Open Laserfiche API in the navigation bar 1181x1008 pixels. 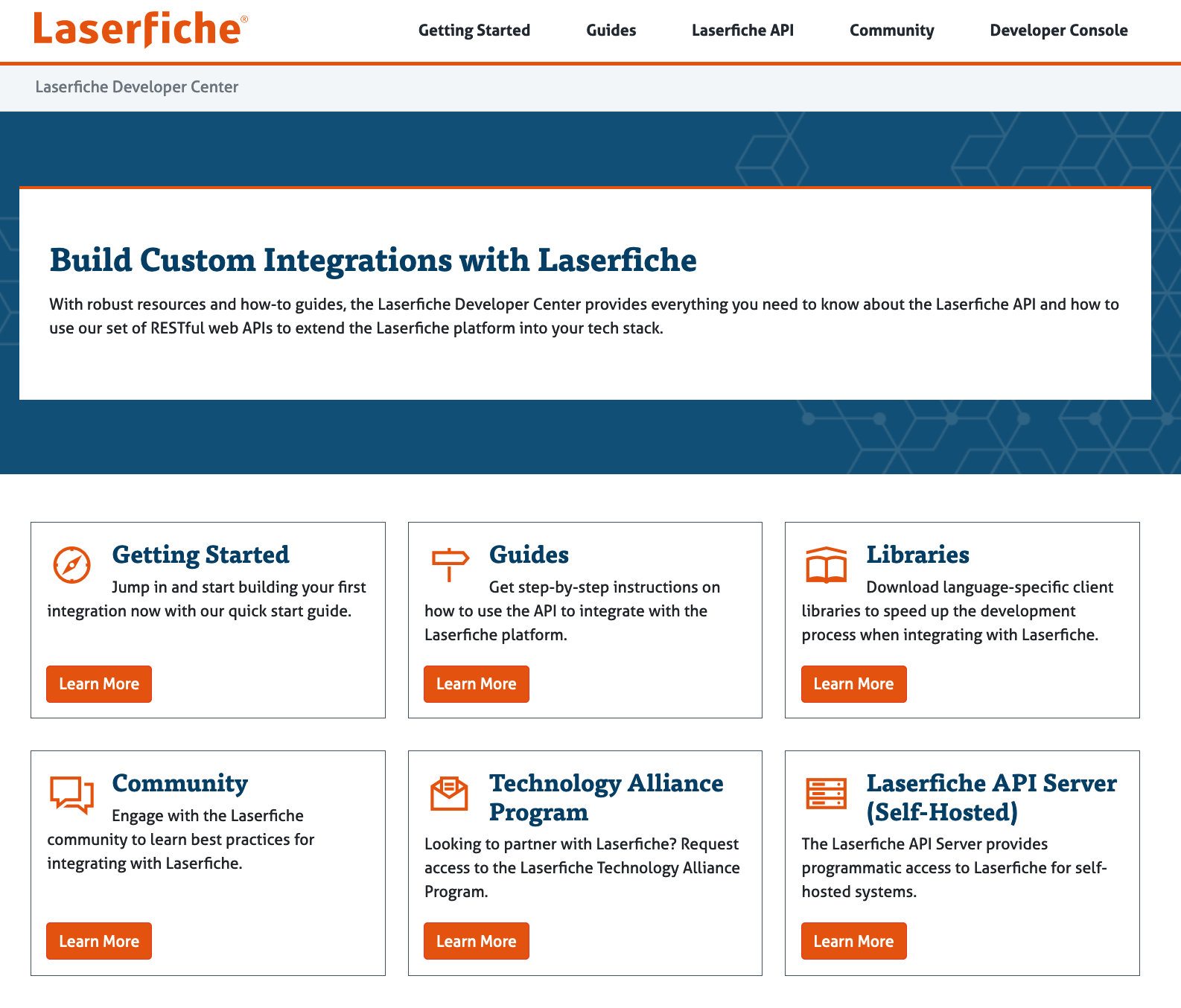pos(742,31)
